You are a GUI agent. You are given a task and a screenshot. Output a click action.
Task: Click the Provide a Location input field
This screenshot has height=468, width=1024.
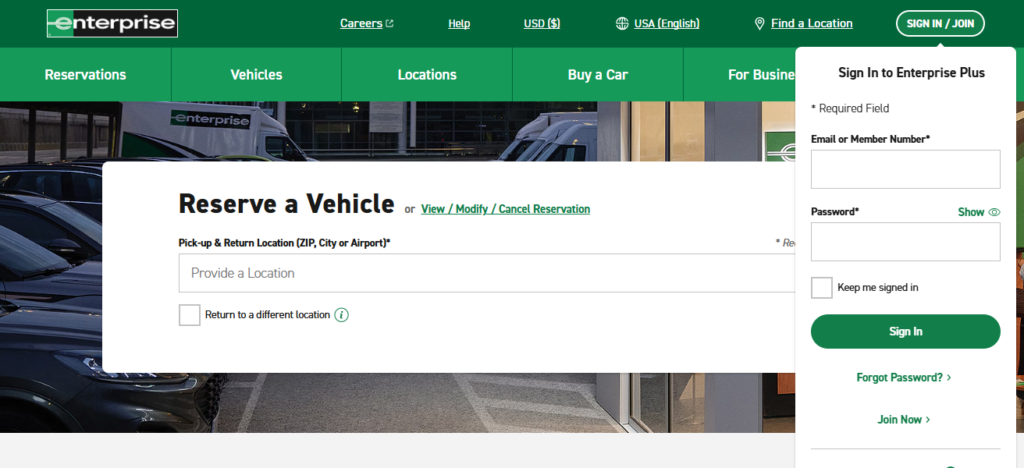pyautogui.click(x=480, y=273)
